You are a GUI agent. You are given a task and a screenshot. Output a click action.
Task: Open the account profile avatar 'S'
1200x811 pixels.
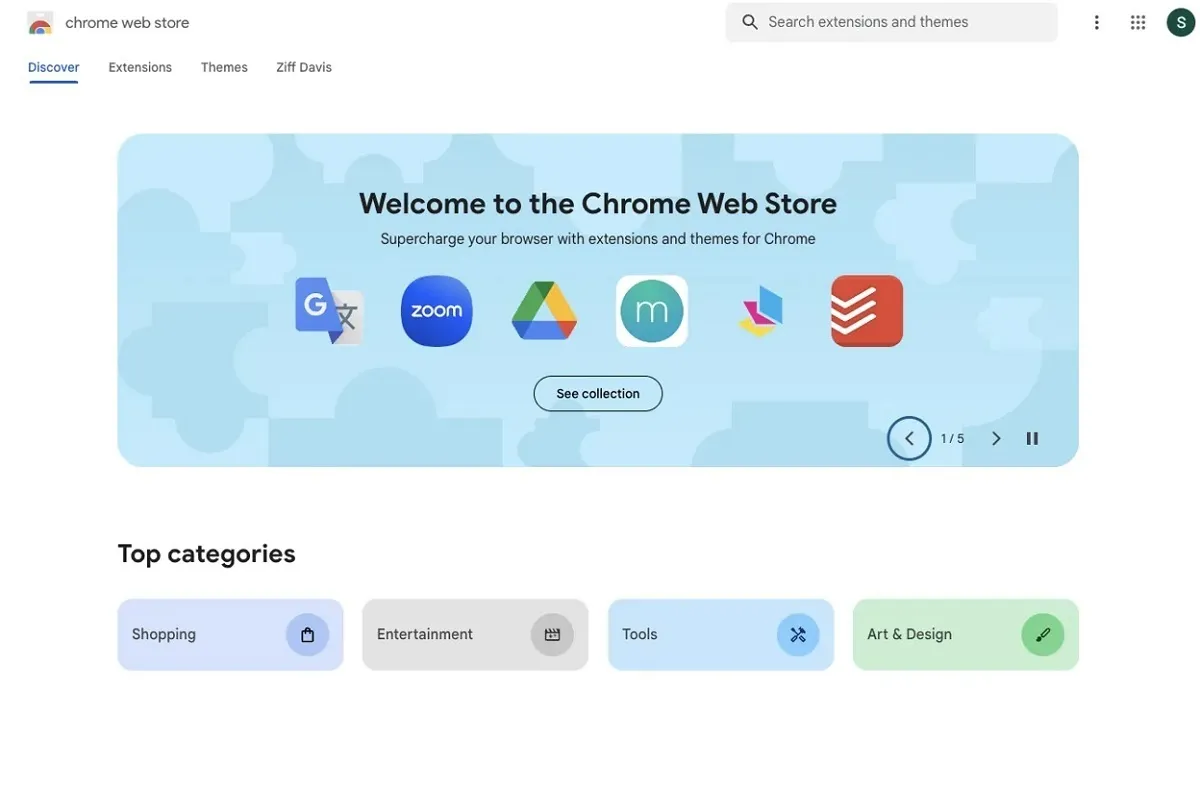[1181, 22]
